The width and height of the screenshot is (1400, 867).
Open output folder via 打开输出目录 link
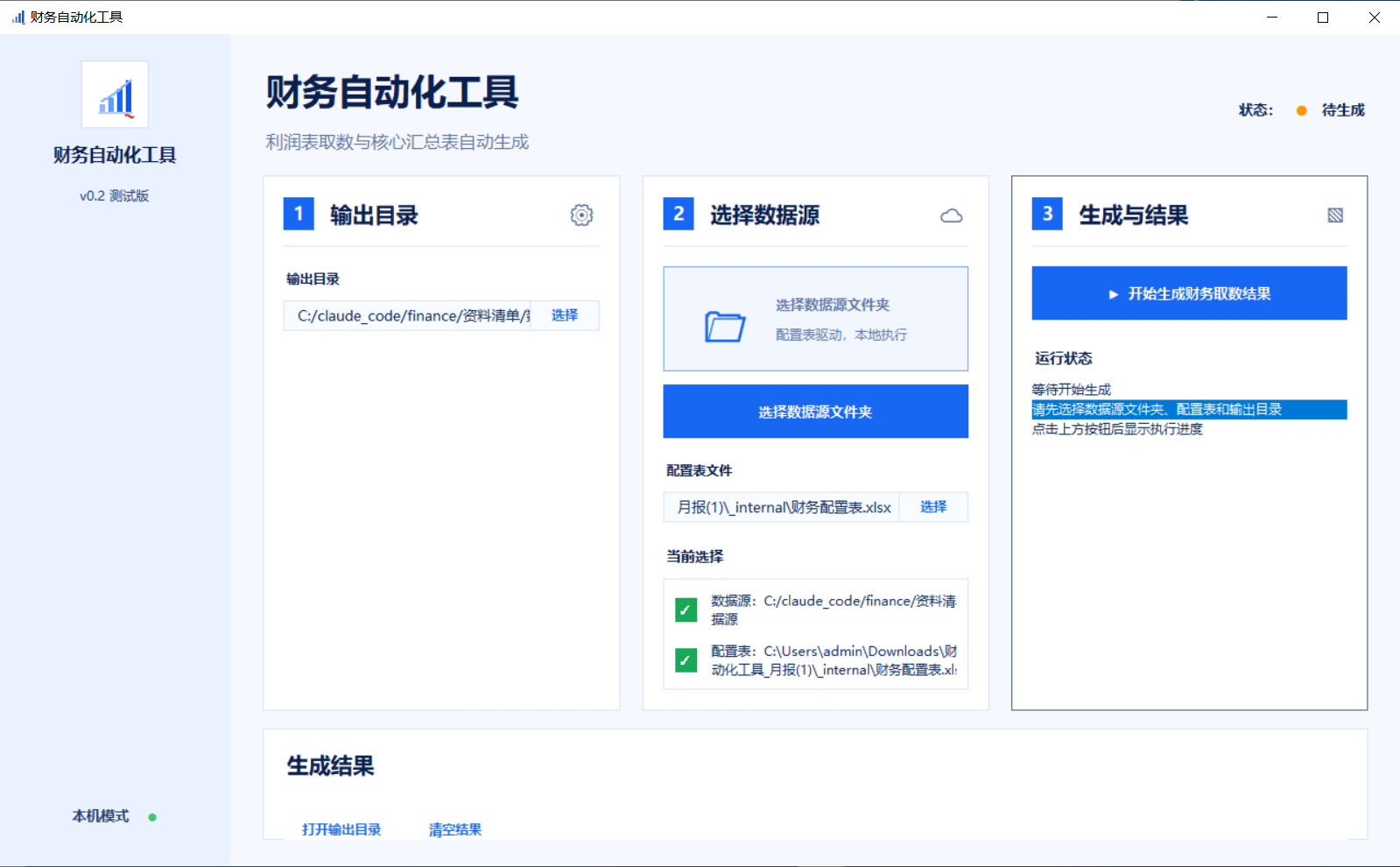(x=341, y=829)
